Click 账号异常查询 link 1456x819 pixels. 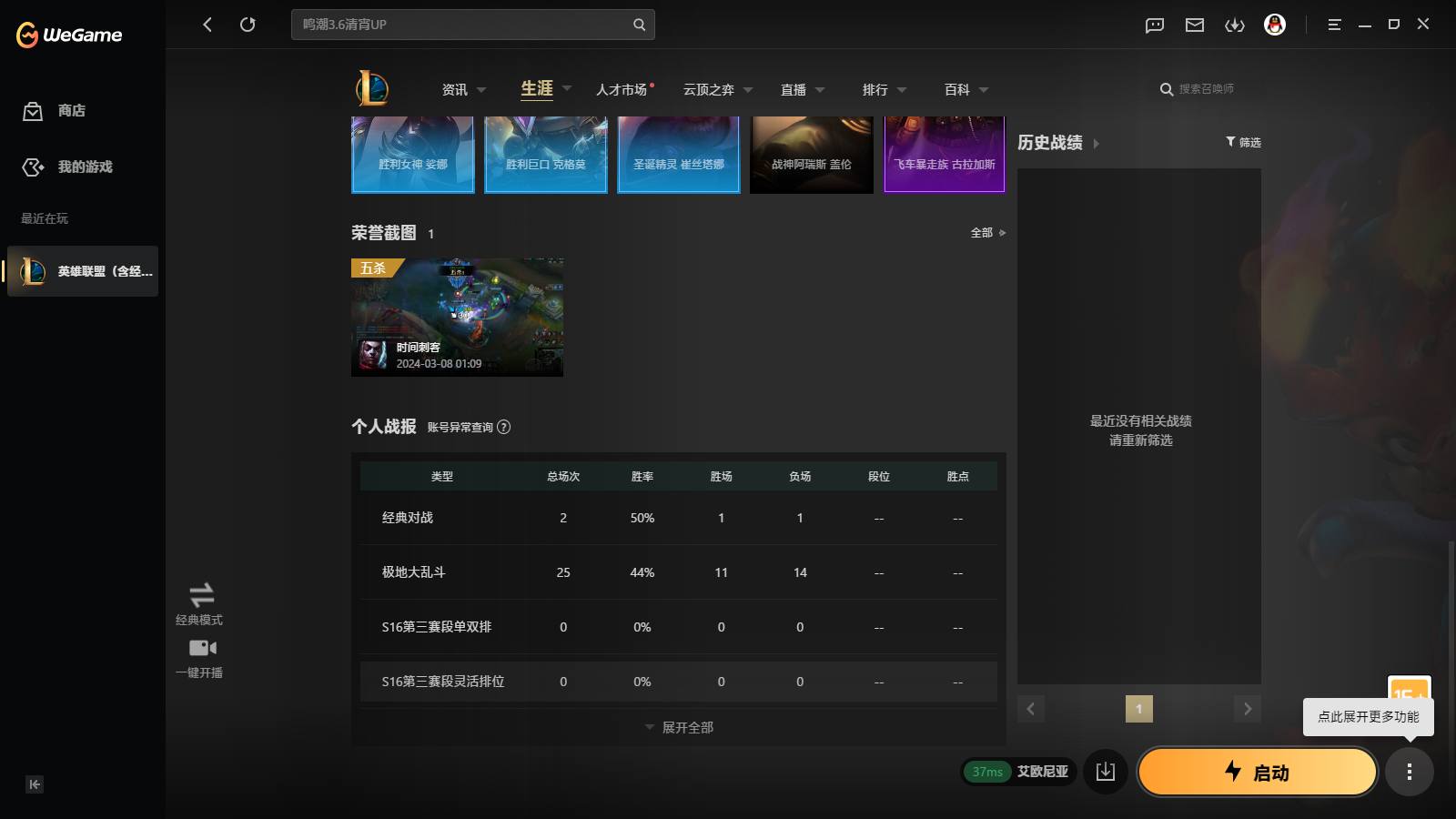460,427
